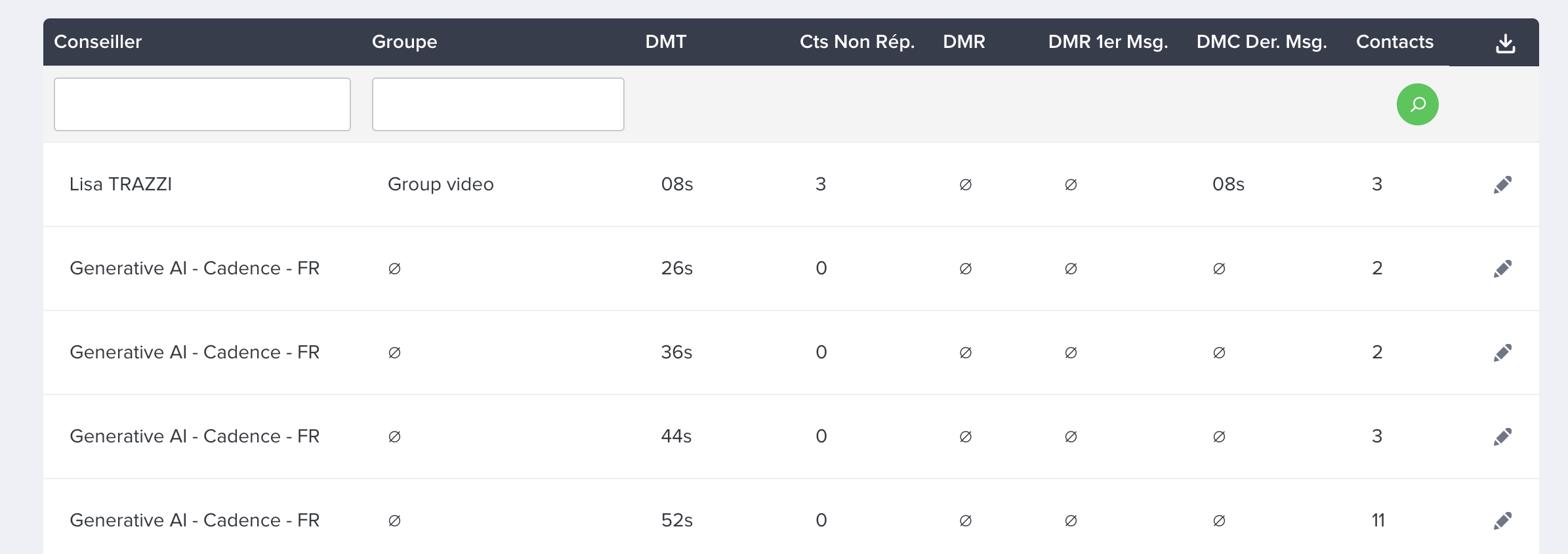Sort by Cts Non Rép. column header
The image size is (1568, 554).
coord(857,42)
